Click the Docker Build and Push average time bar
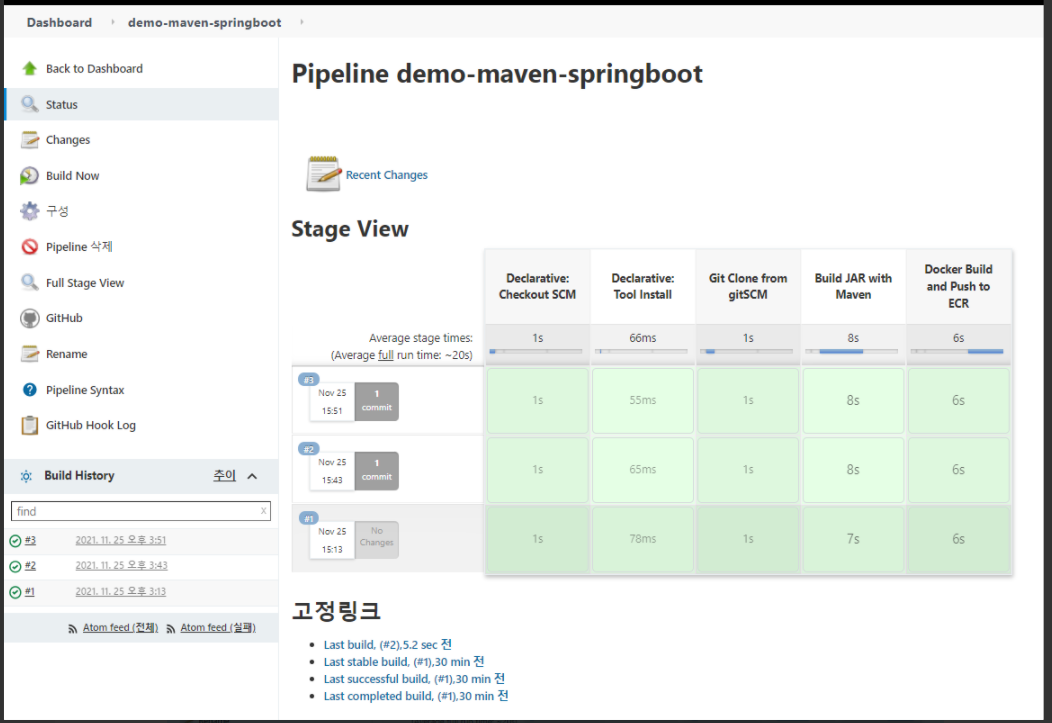 [958, 351]
